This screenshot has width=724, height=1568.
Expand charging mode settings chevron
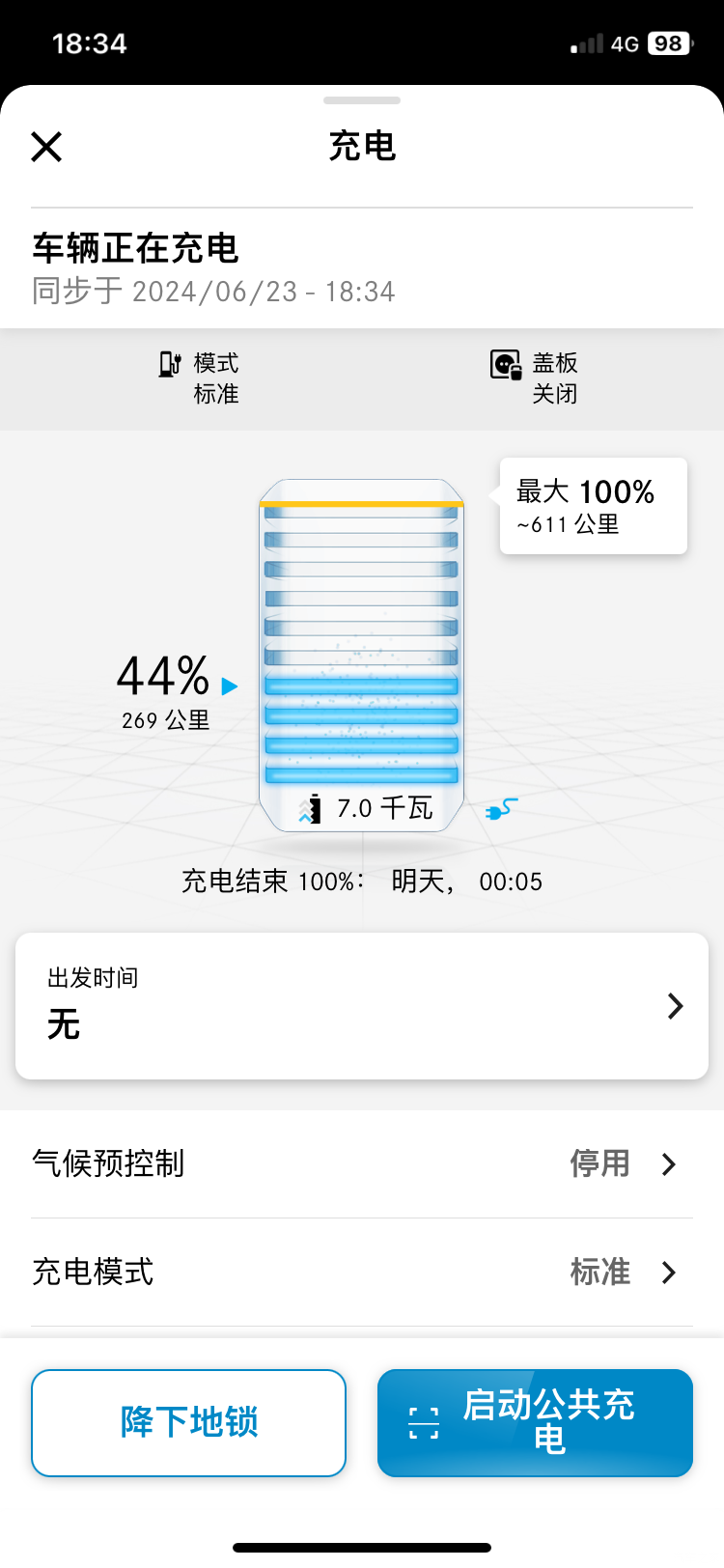(669, 1273)
